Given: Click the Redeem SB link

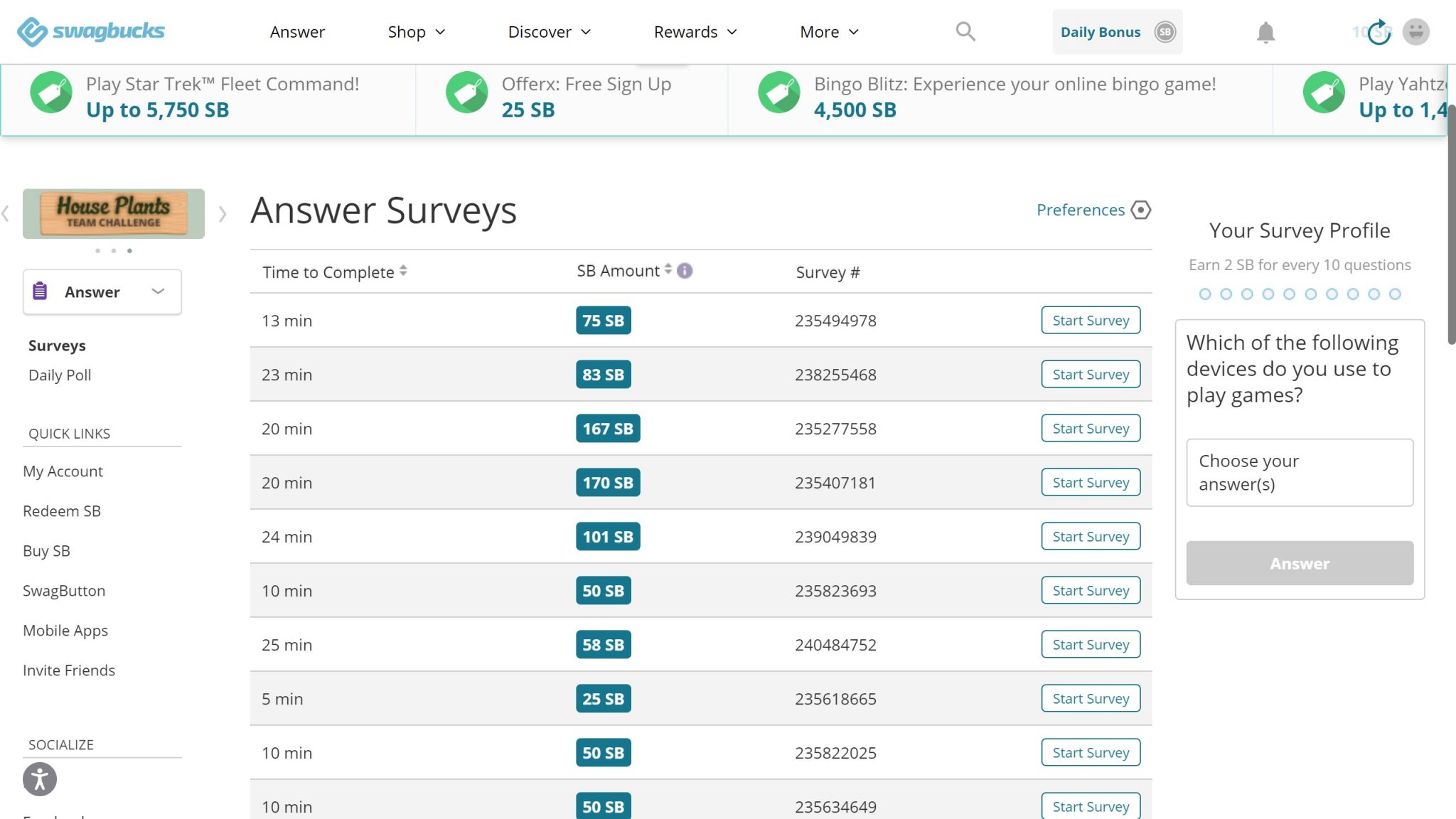Looking at the screenshot, I should (61, 510).
